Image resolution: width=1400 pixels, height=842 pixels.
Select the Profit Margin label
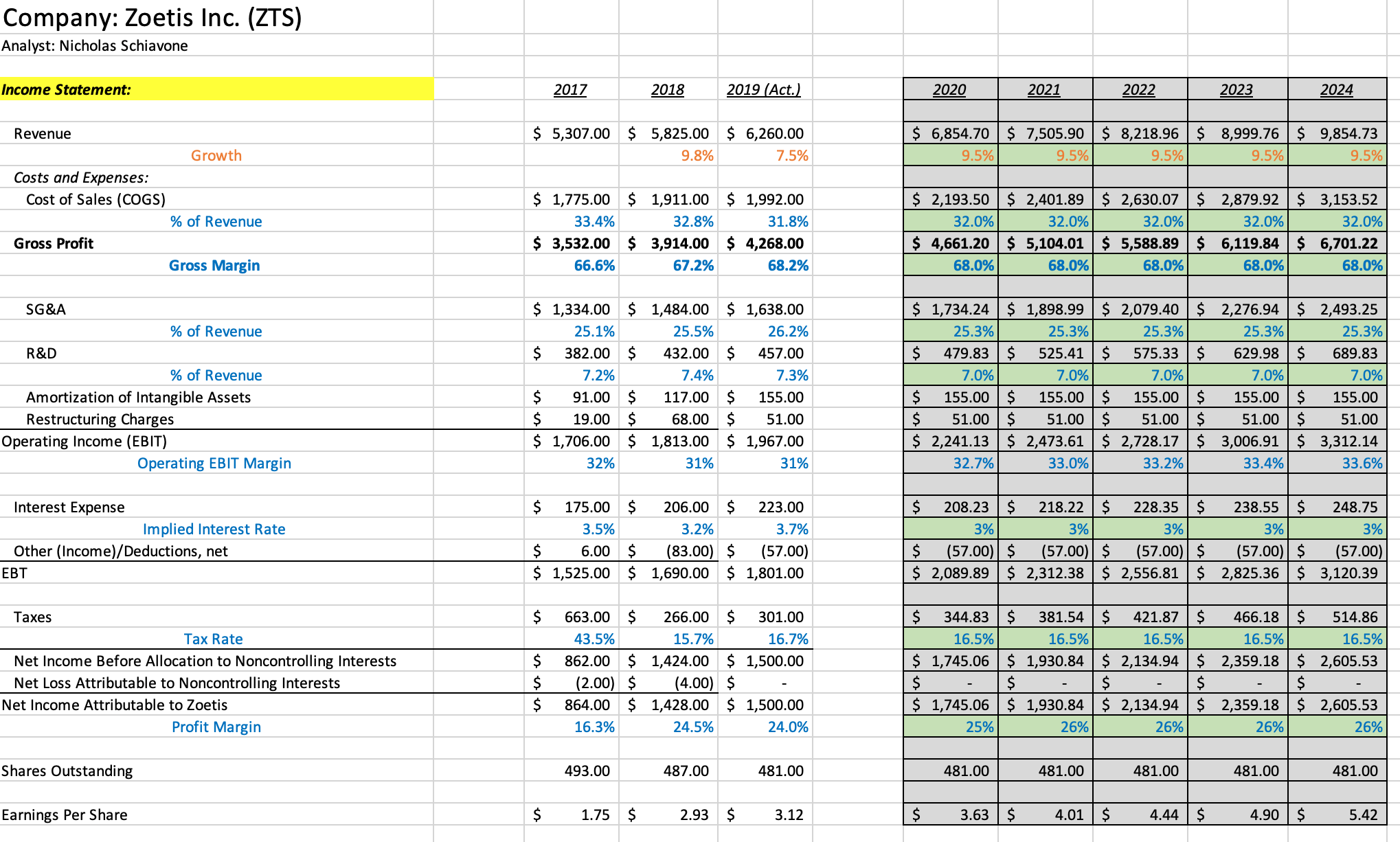(x=216, y=727)
